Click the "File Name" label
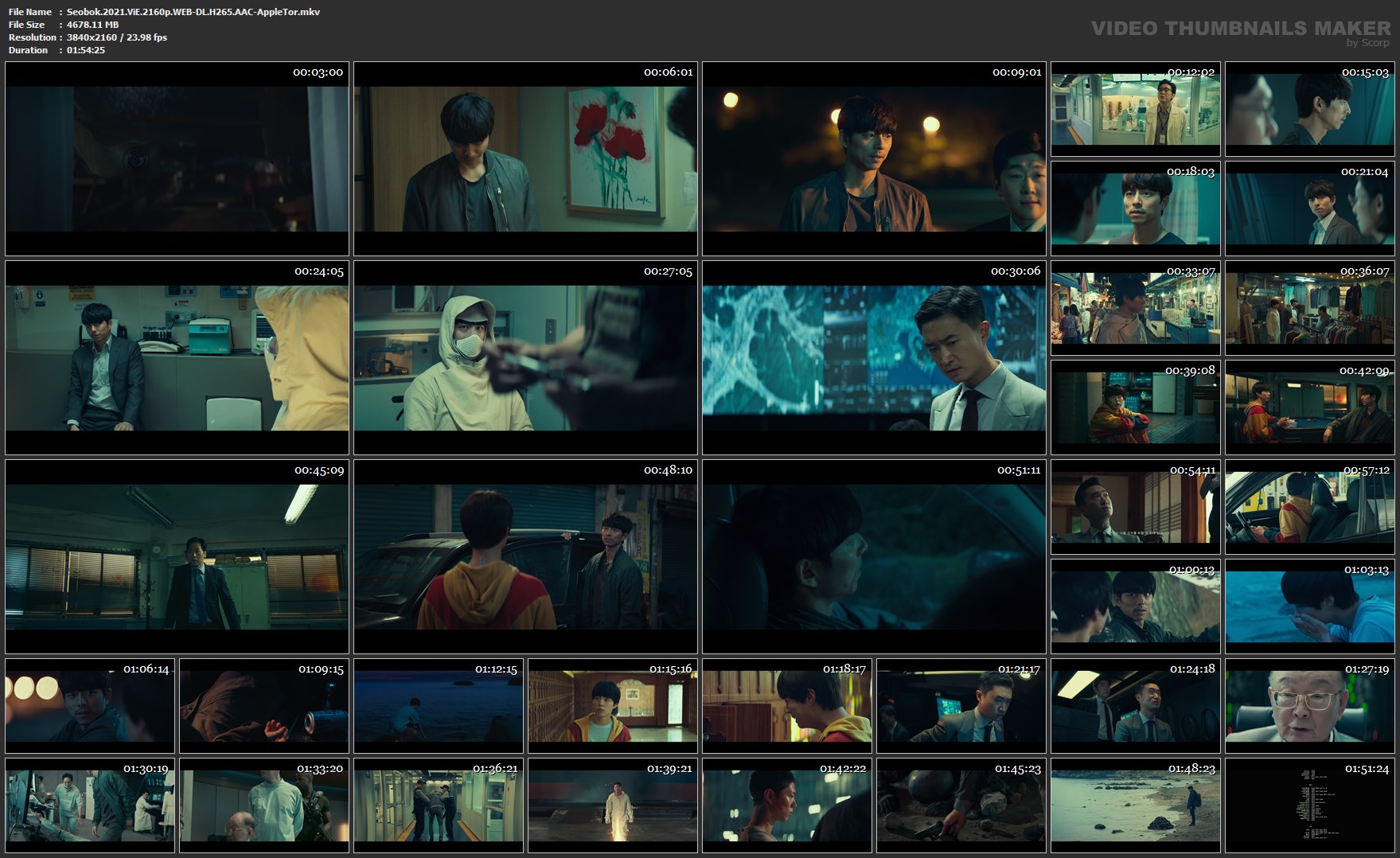This screenshot has width=1400, height=858. click(x=30, y=12)
